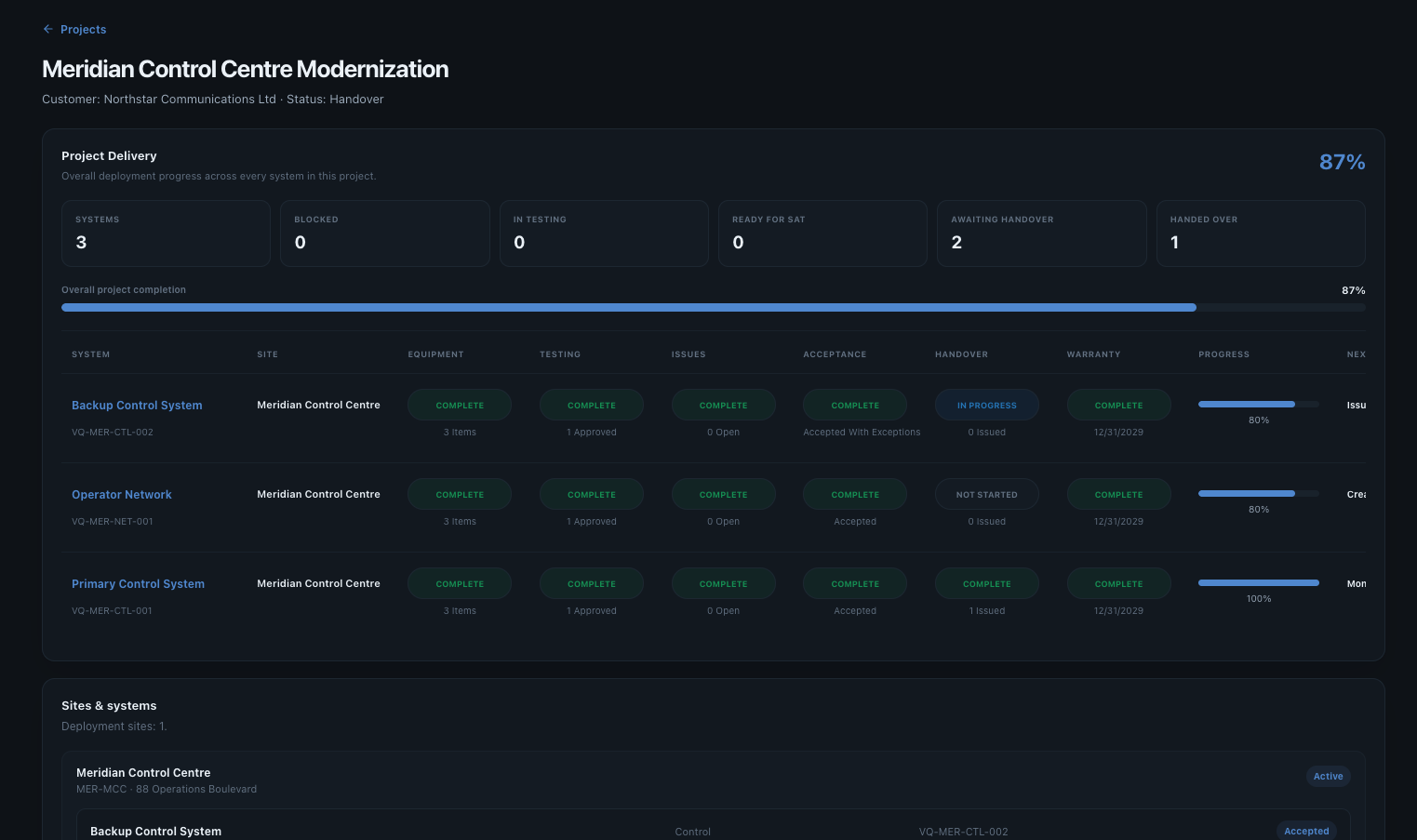Click '1 Issued' in Primary Control System row
The width and height of the screenshot is (1417, 840).
tap(987, 611)
